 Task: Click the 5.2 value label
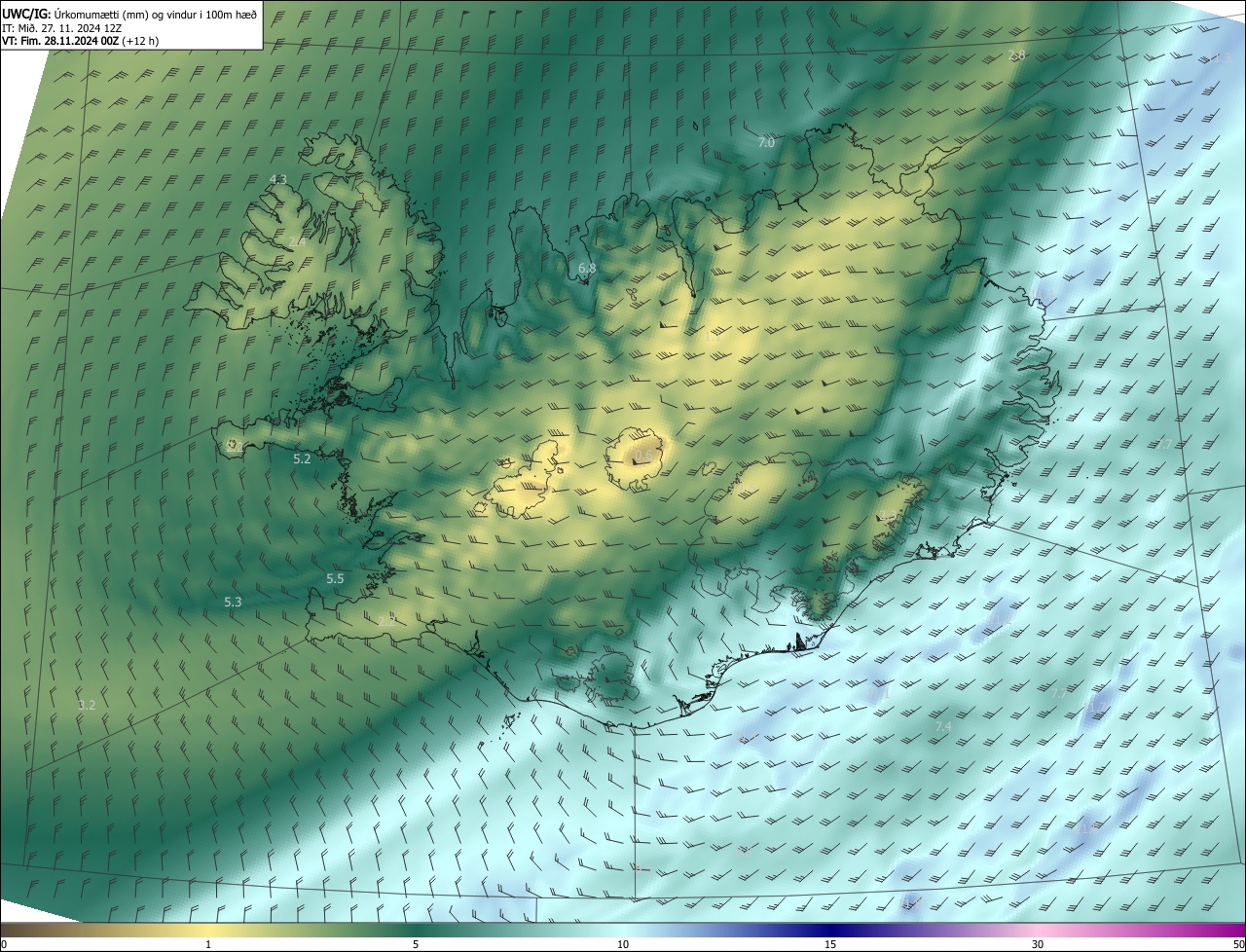(302, 458)
